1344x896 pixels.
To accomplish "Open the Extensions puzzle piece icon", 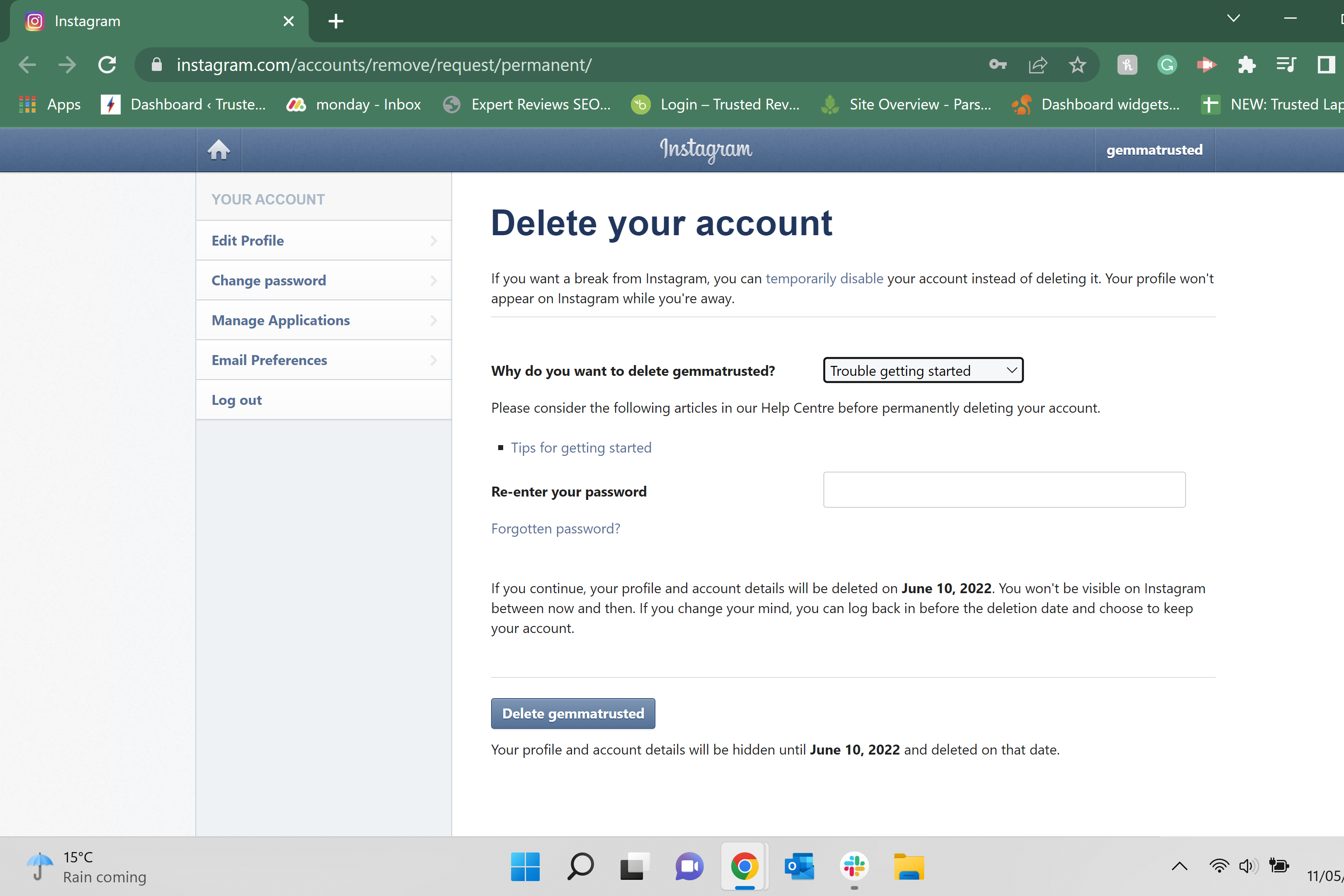I will tap(1246, 65).
